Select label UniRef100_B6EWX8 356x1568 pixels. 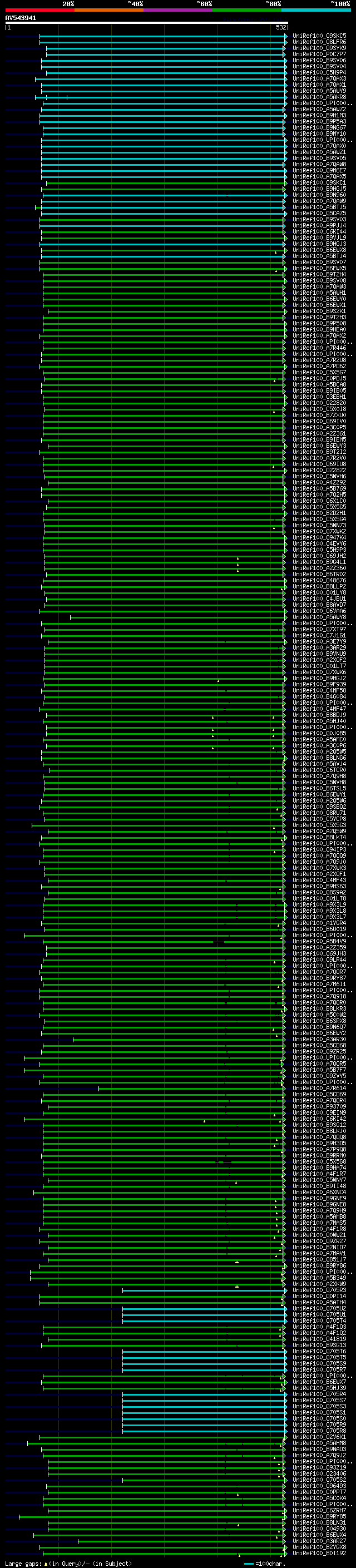319,250
